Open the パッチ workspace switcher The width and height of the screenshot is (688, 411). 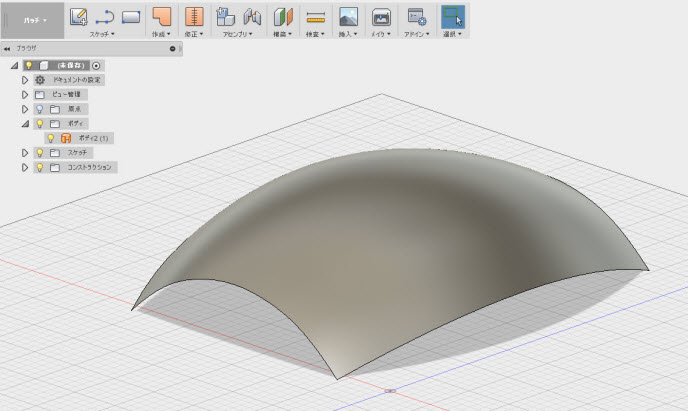coord(33,20)
